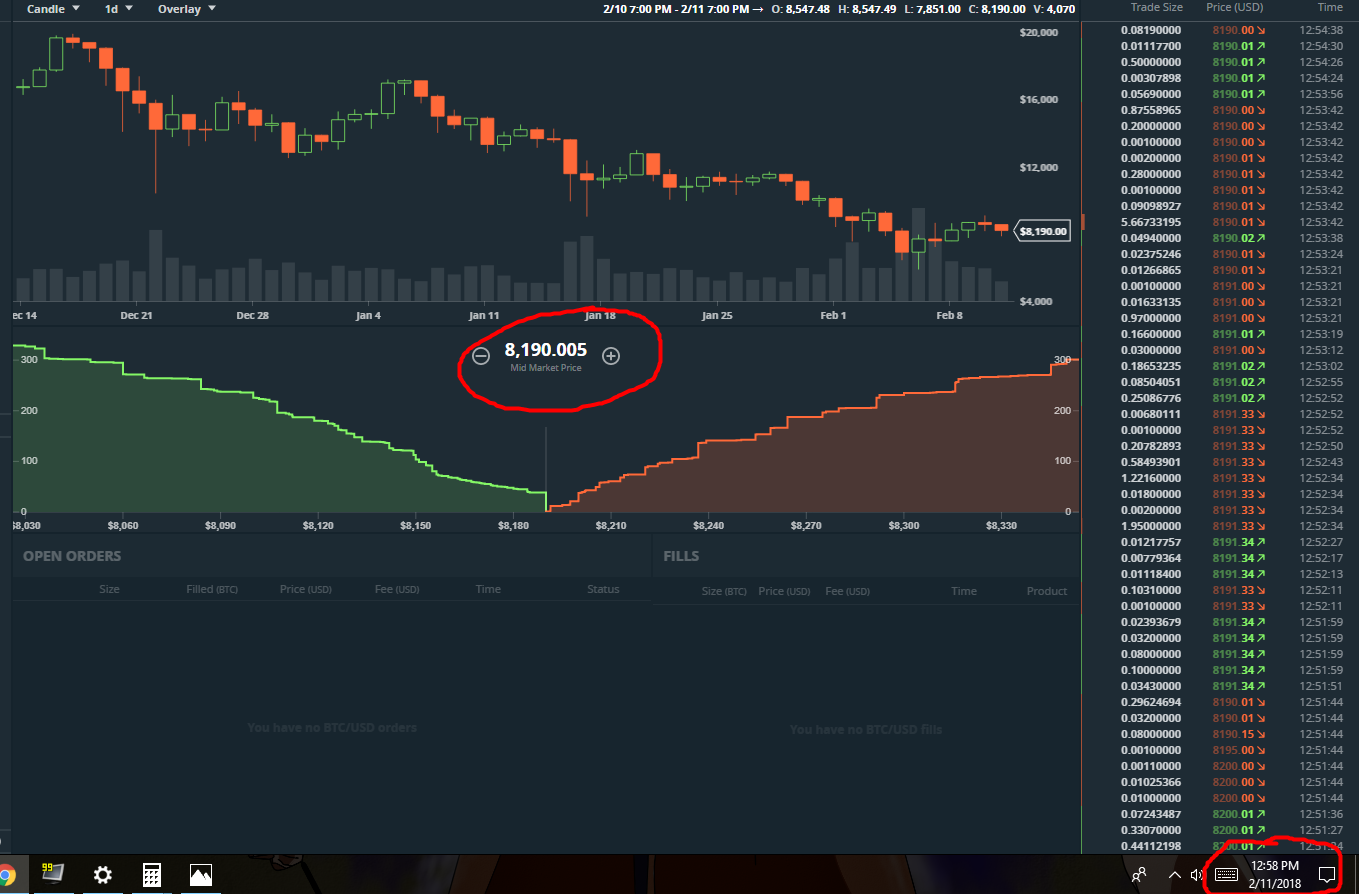Click the minus zoom-out icon by Mid Market Price

coord(481,356)
